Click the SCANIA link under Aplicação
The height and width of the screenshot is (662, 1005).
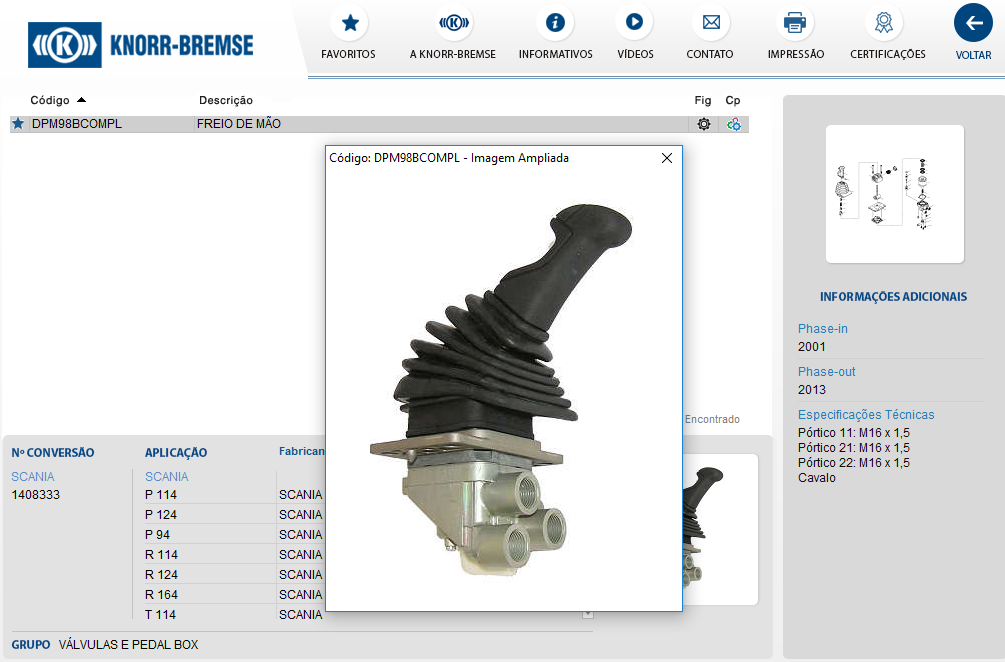click(166, 477)
